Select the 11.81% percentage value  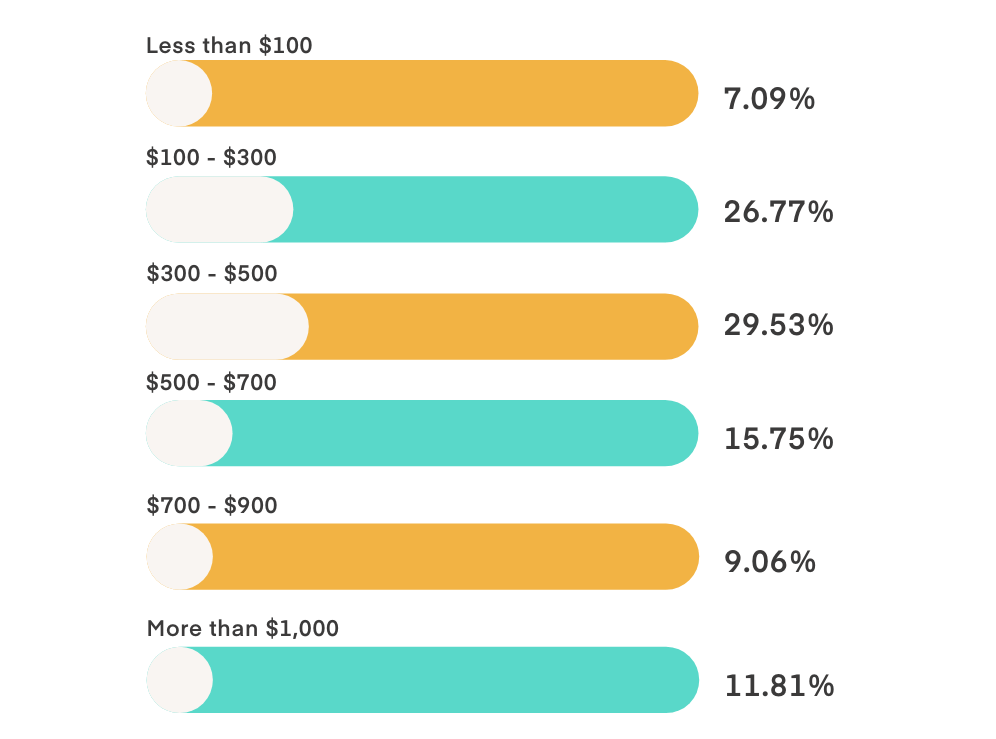coord(778,686)
